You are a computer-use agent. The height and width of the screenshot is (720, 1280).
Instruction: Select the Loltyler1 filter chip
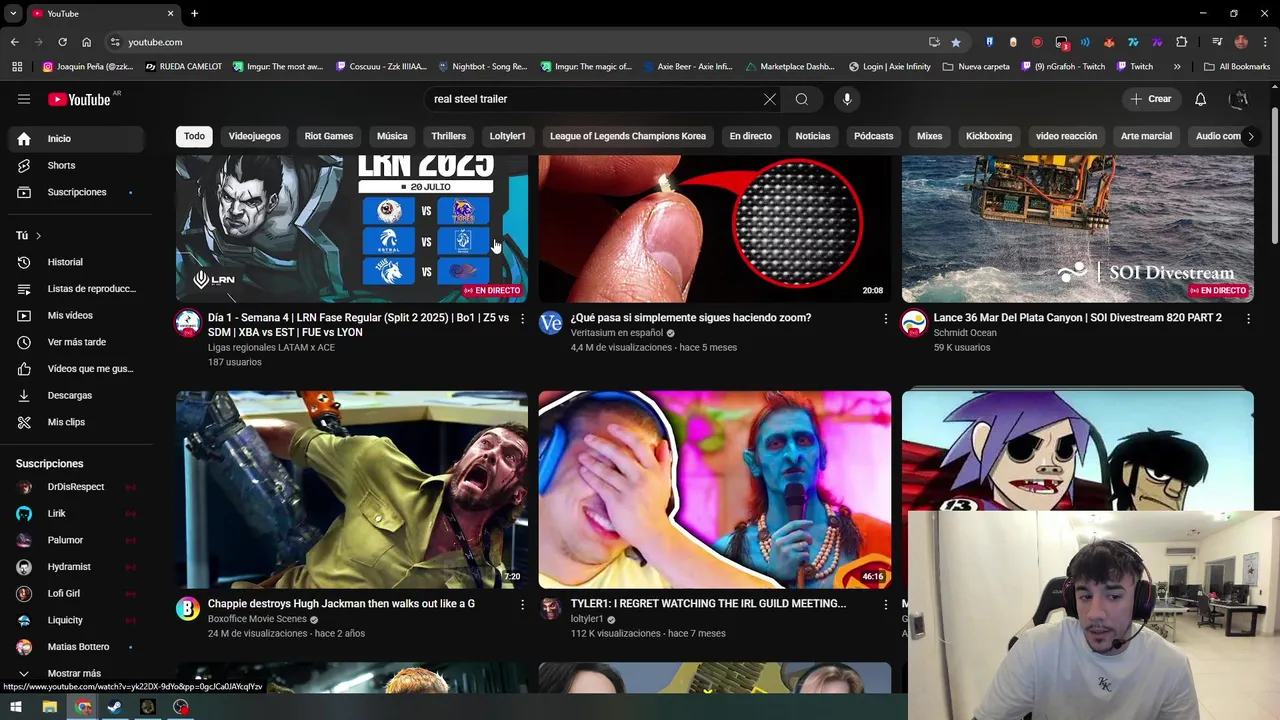pos(507,136)
